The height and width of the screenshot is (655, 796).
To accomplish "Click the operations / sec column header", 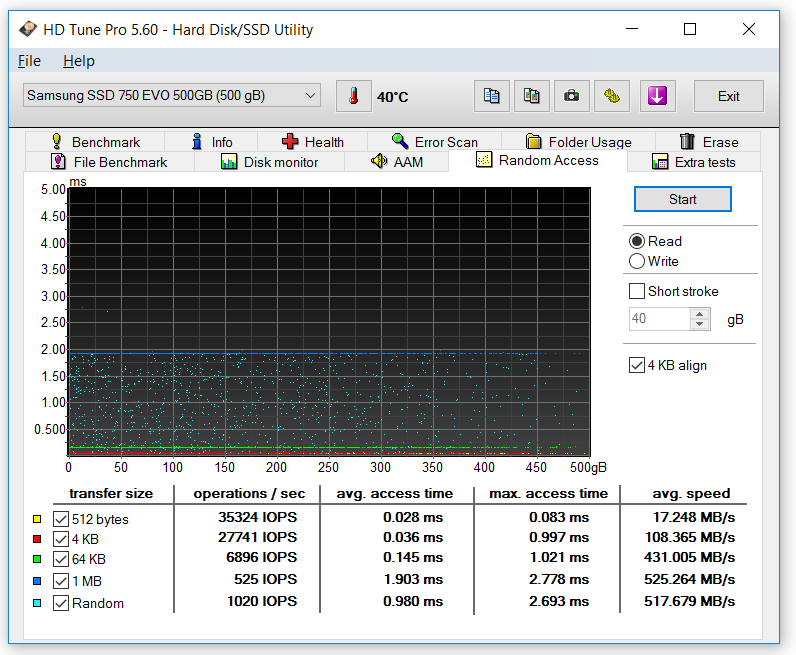I will [x=249, y=494].
